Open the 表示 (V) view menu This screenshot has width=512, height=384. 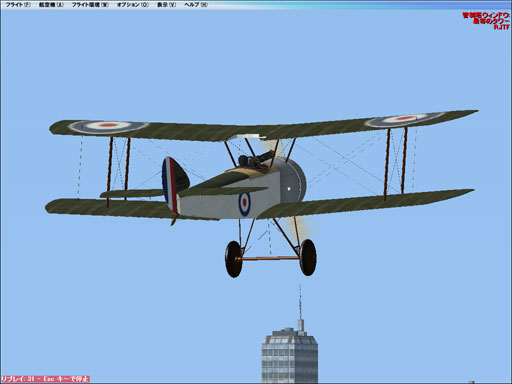point(166,5)
